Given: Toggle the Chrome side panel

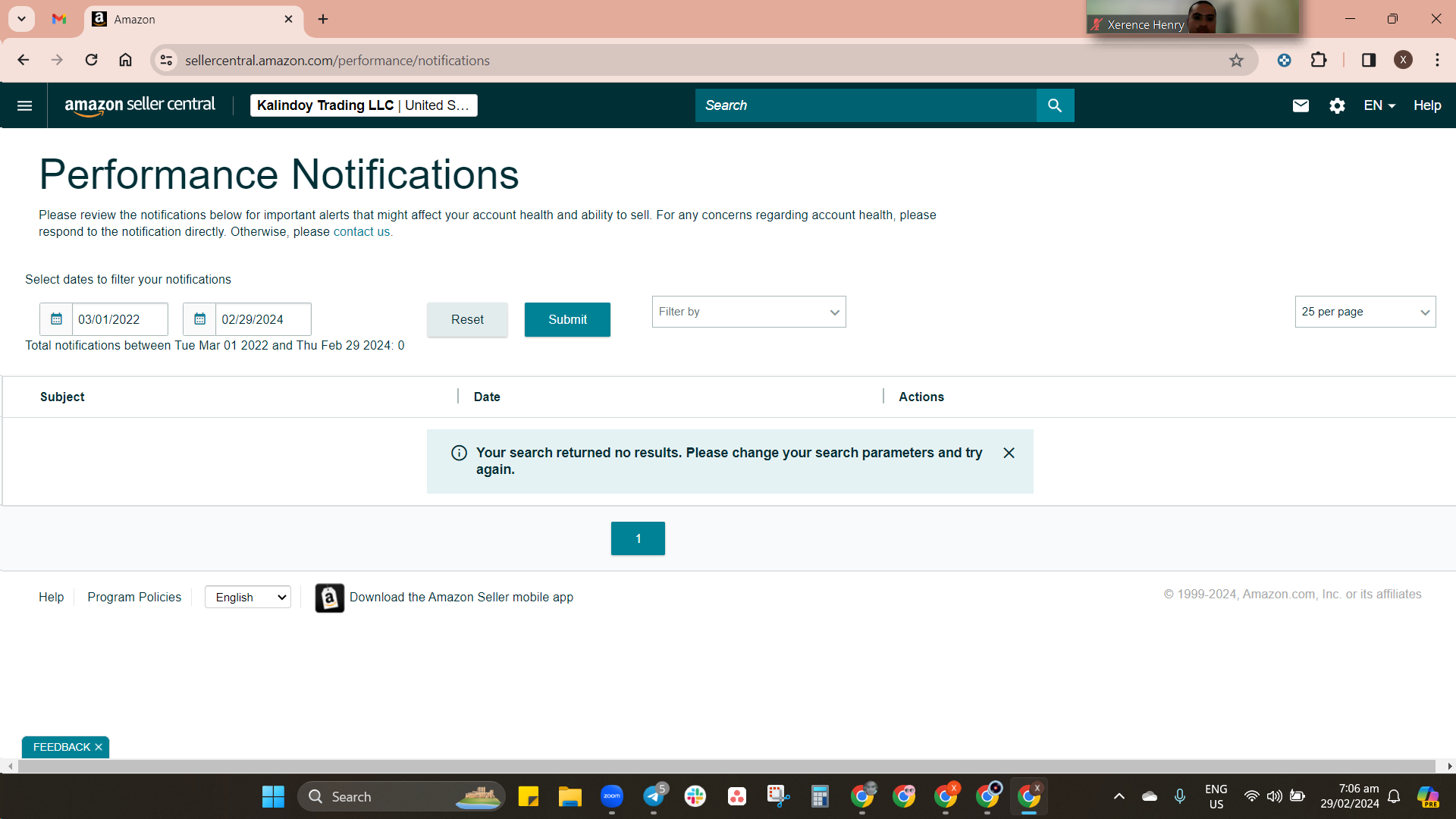Looking at the screenshot, I should coord(1369,60).
